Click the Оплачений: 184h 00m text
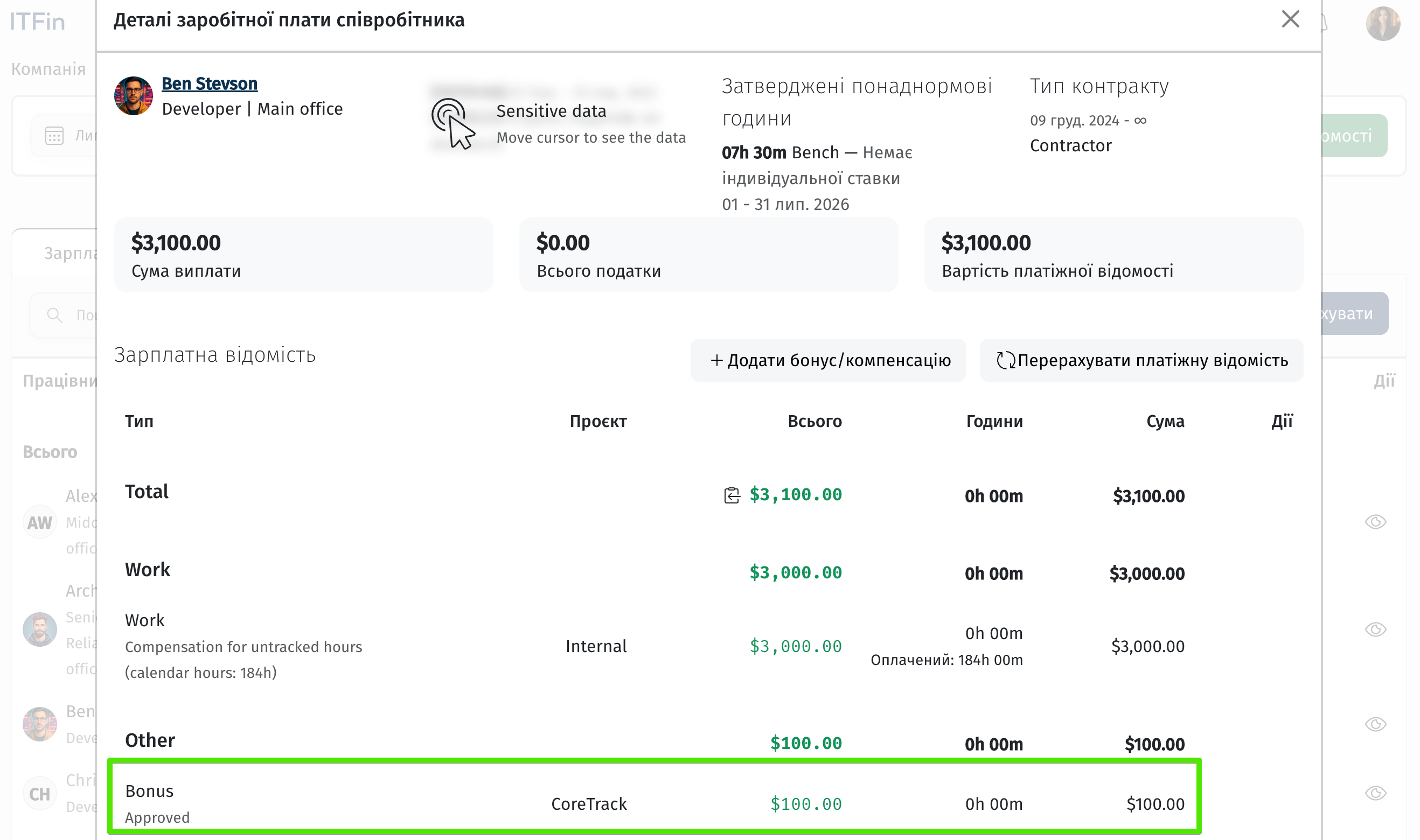The height and width of the screenshot is (840, 1420). click(x=946, y=660)
